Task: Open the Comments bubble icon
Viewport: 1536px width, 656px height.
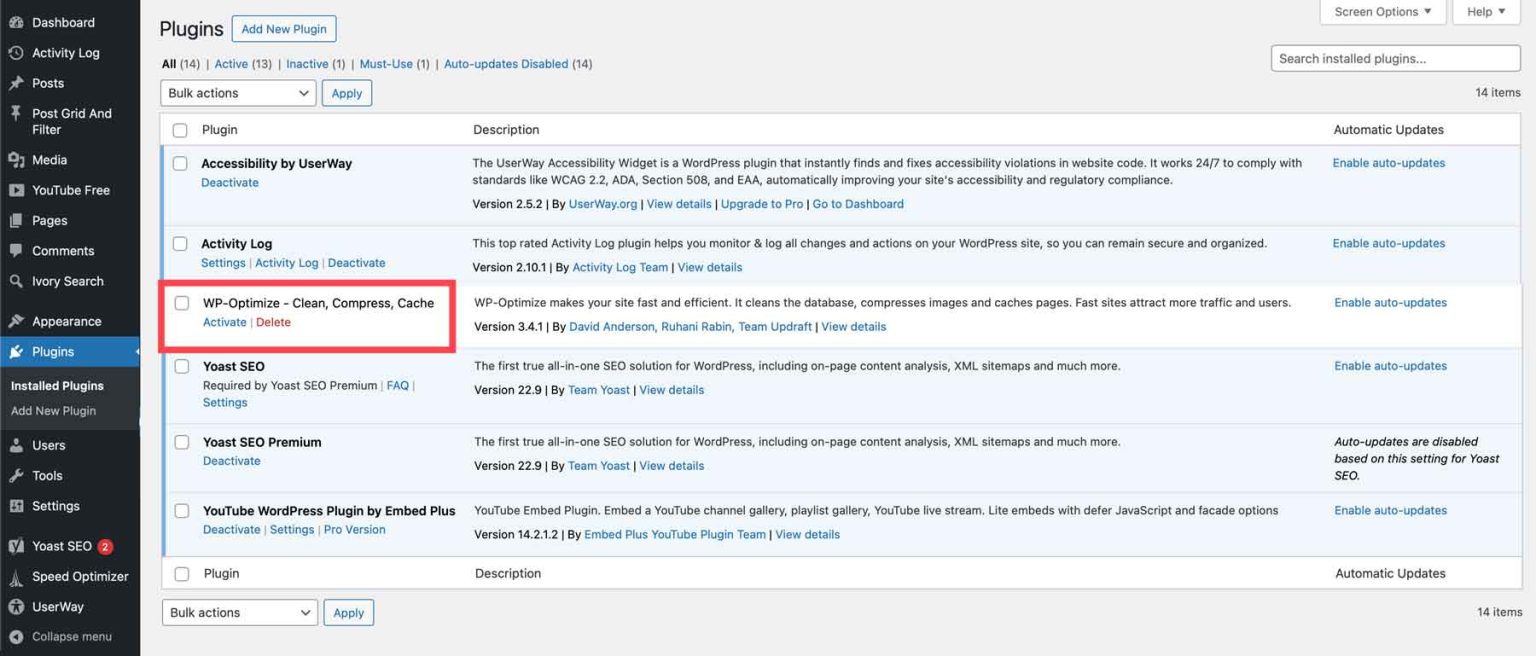Action: pos(14,250)
